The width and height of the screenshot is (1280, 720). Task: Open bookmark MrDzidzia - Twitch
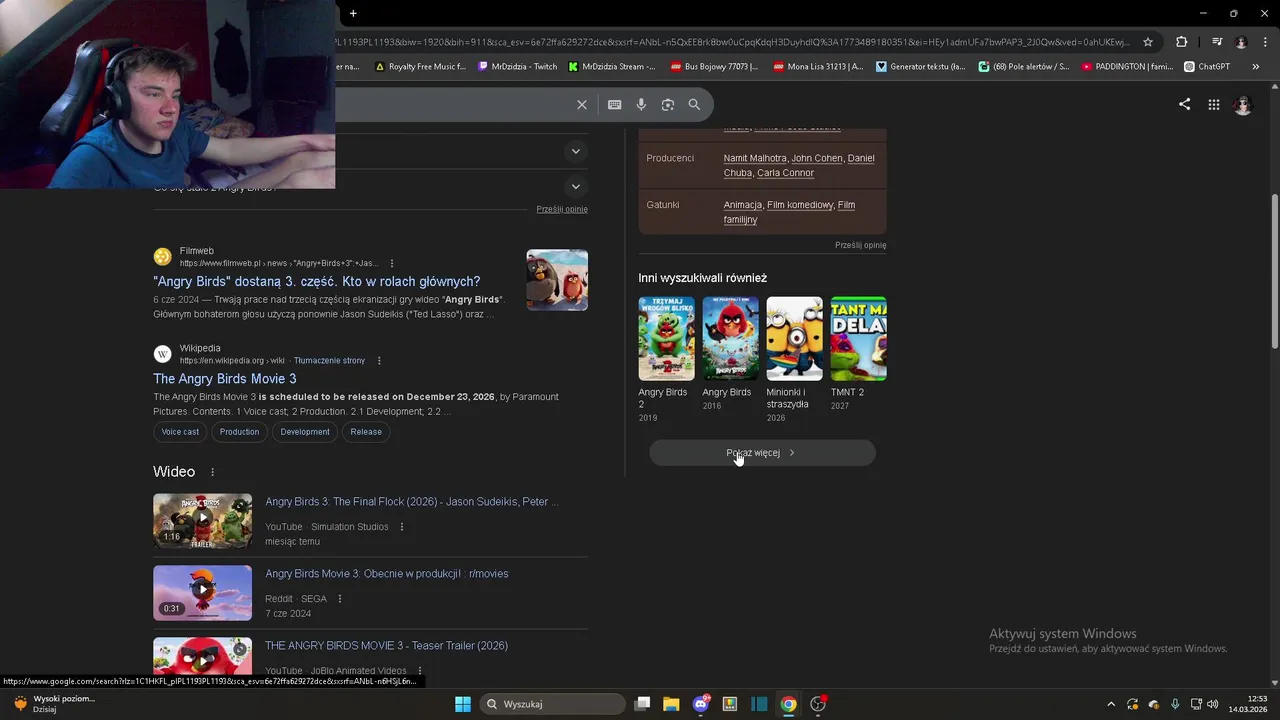pyautogui.click(x=518, y=67)
